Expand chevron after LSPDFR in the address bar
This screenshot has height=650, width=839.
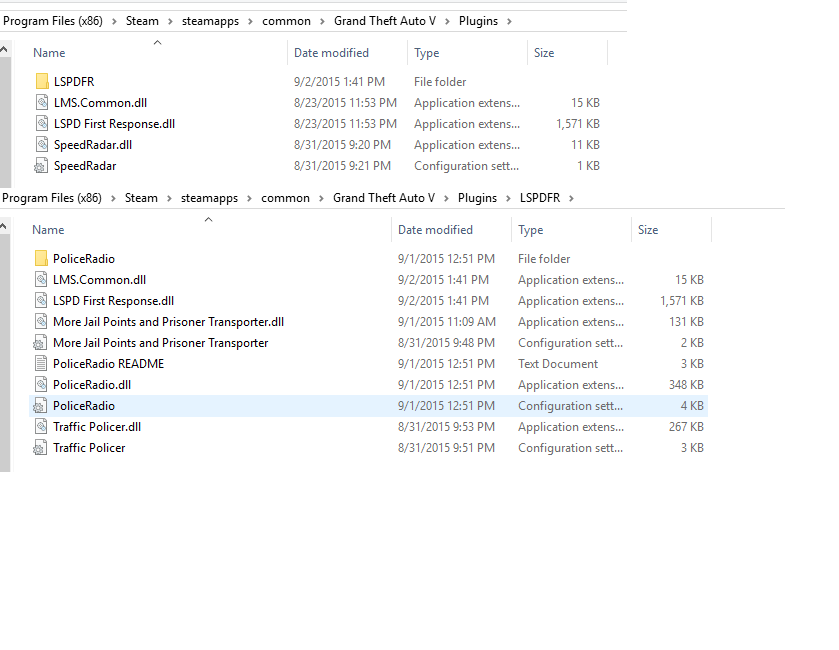(571, 198)
